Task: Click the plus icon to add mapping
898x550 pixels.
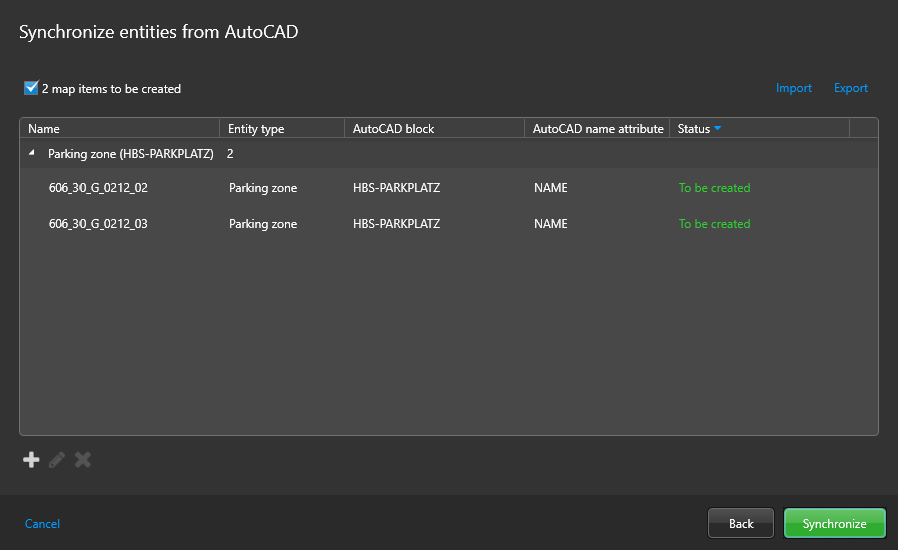Action: 31,460
